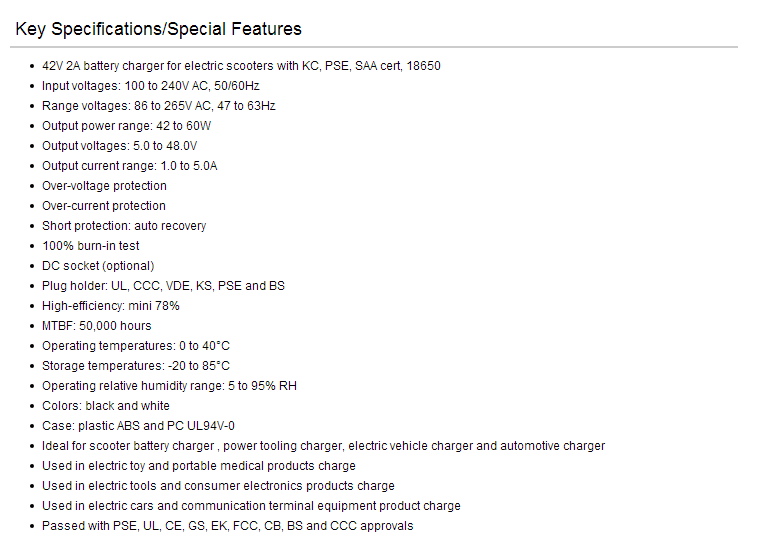Click the MTBF 50,000 hours line
777x554 pixels.
click(97, 326)
